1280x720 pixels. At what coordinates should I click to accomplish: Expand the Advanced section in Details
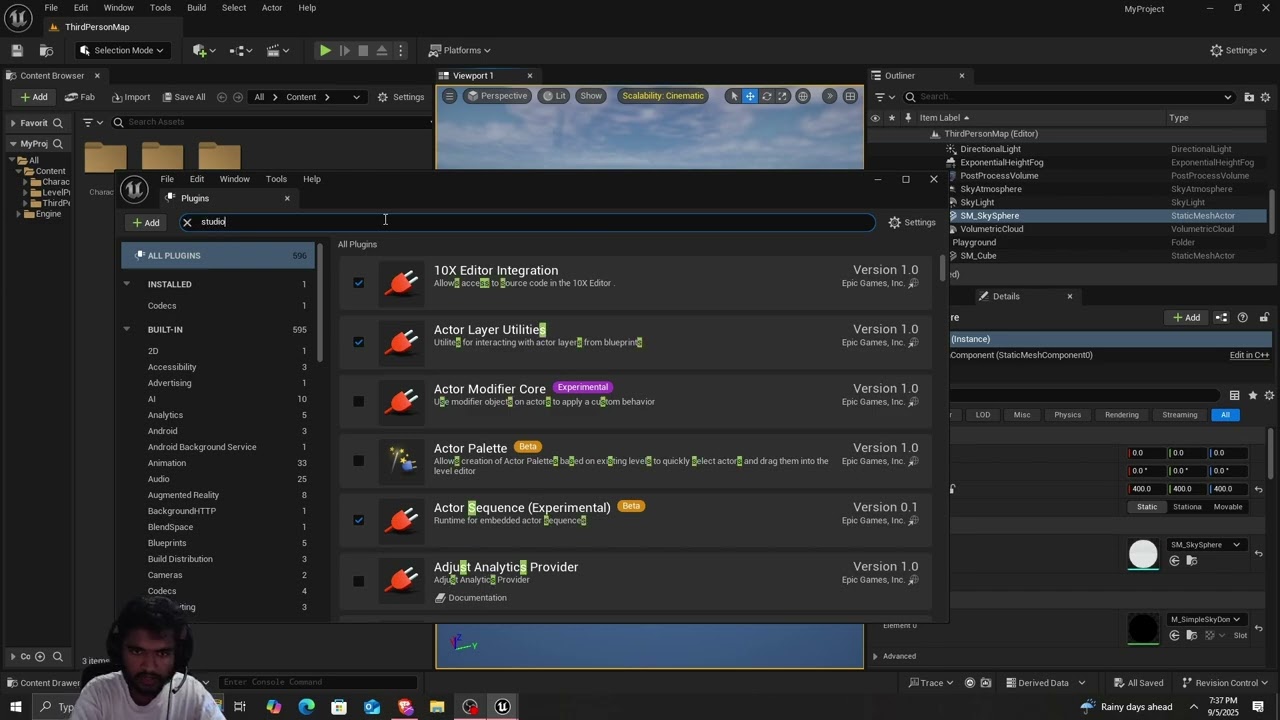[875, 656]
